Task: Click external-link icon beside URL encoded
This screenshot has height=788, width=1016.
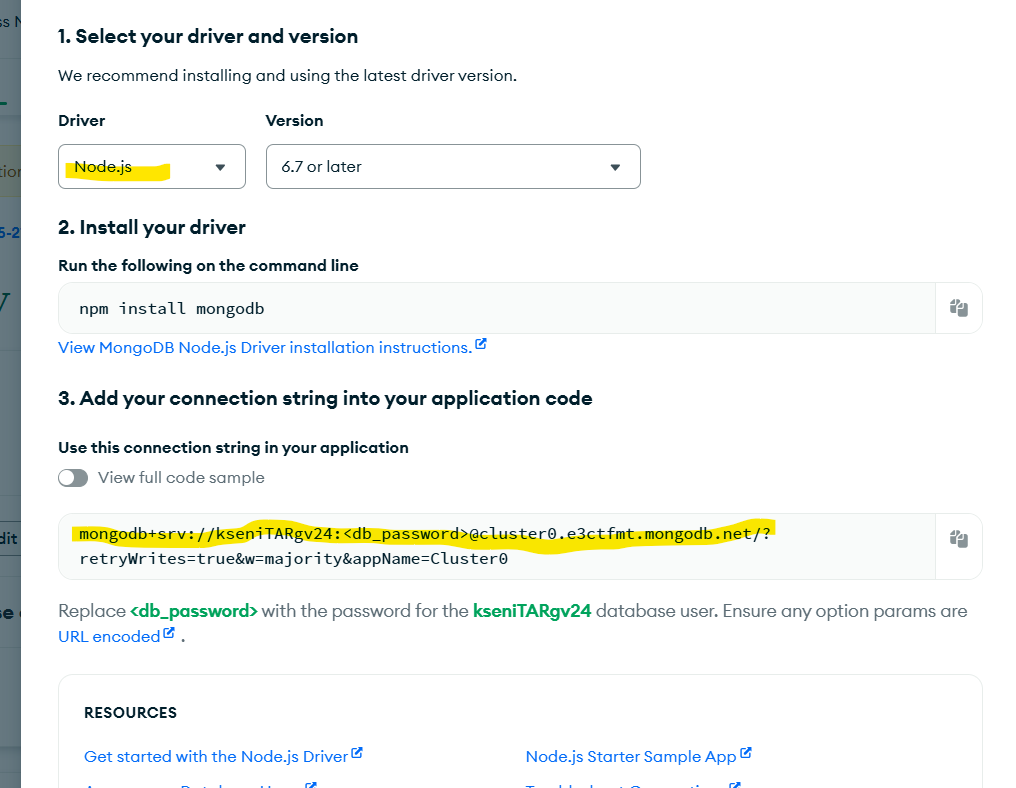Action: [x=169, y=633]
